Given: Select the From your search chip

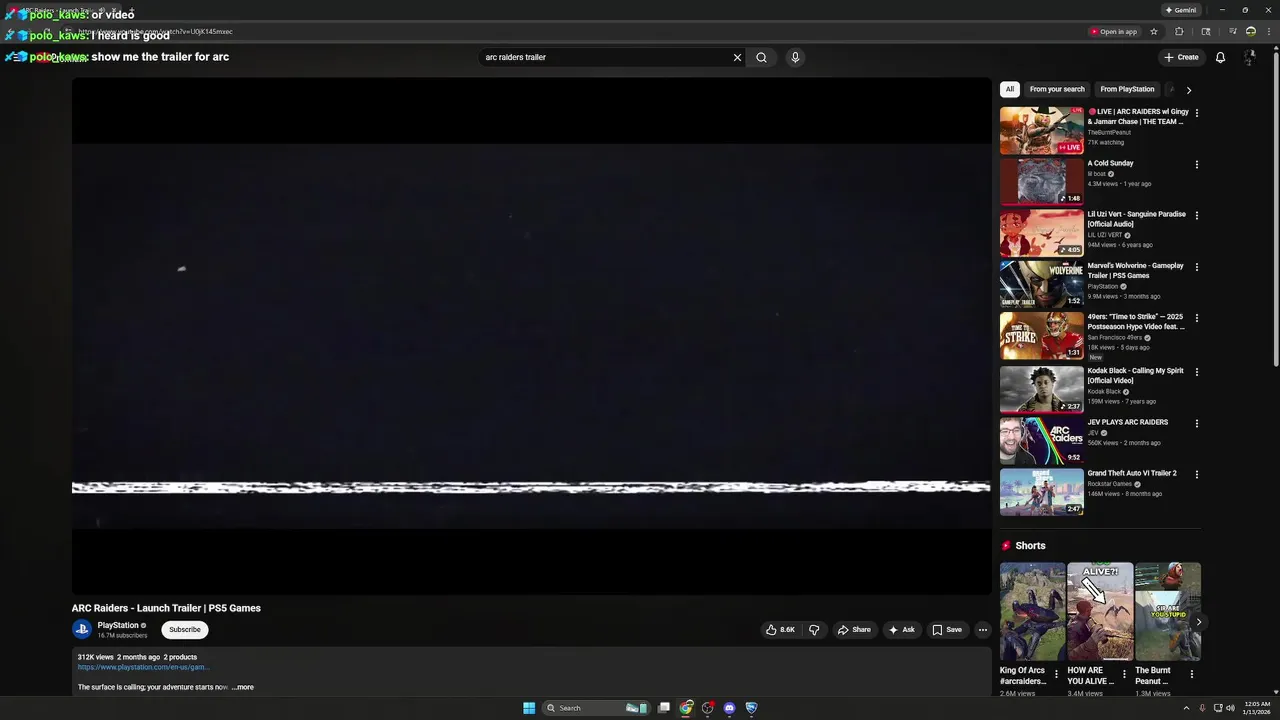Looking at the screenshot, I should pos(1057,89).
